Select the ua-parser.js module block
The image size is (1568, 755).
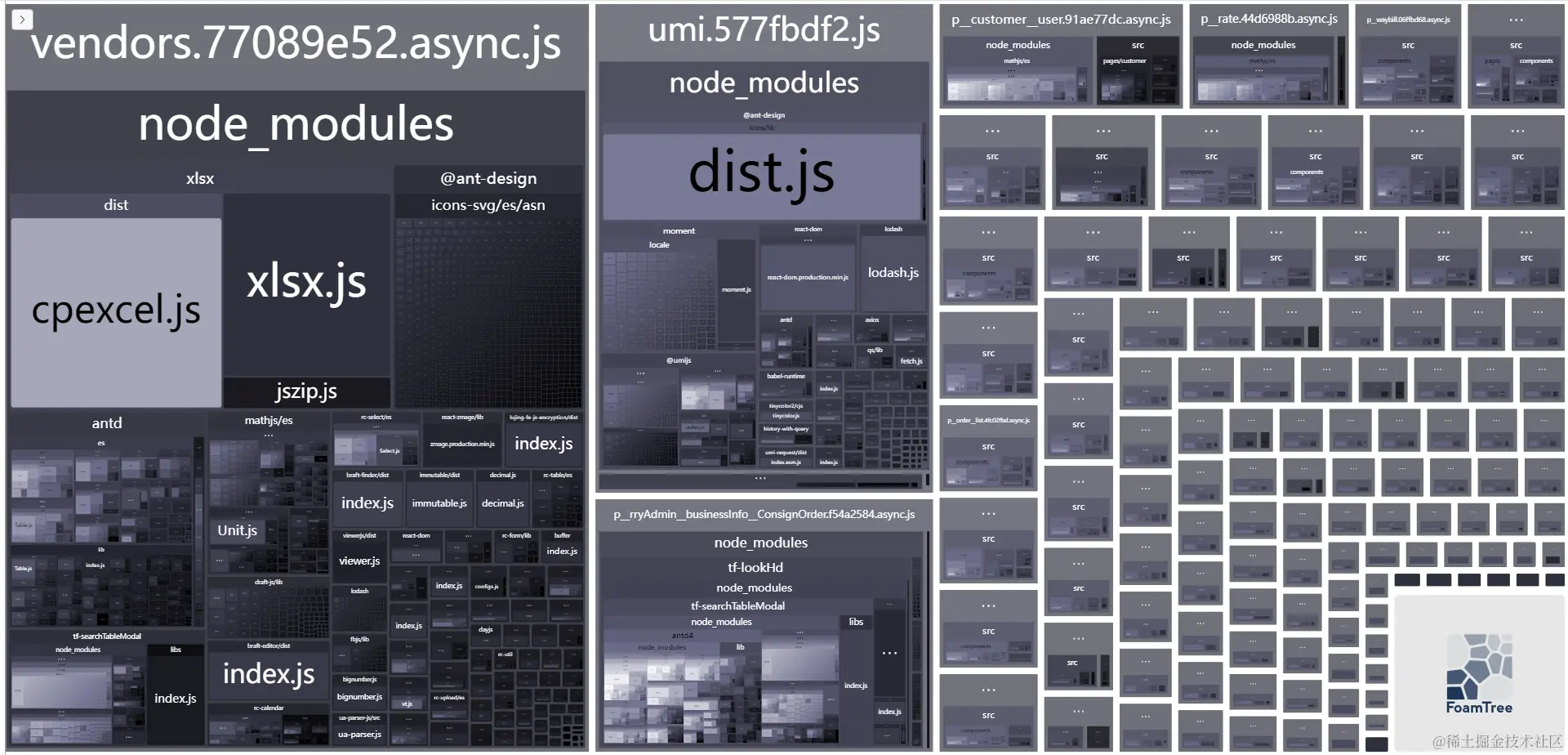[x=359, y=735]
